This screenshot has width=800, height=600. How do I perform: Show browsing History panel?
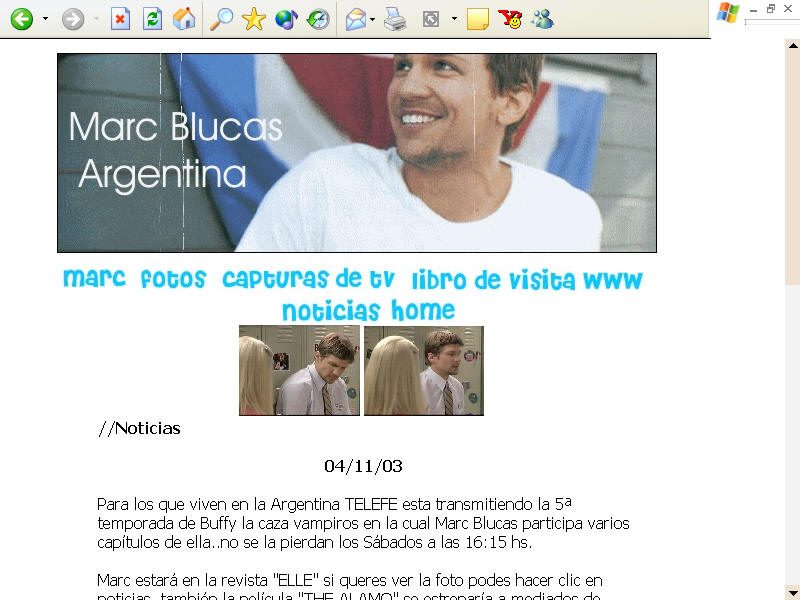(318, 19)
